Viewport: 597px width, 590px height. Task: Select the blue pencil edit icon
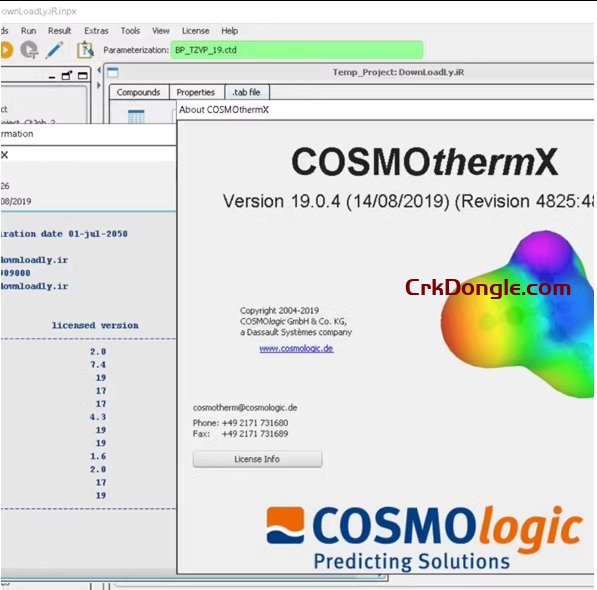tap(54, 50)
